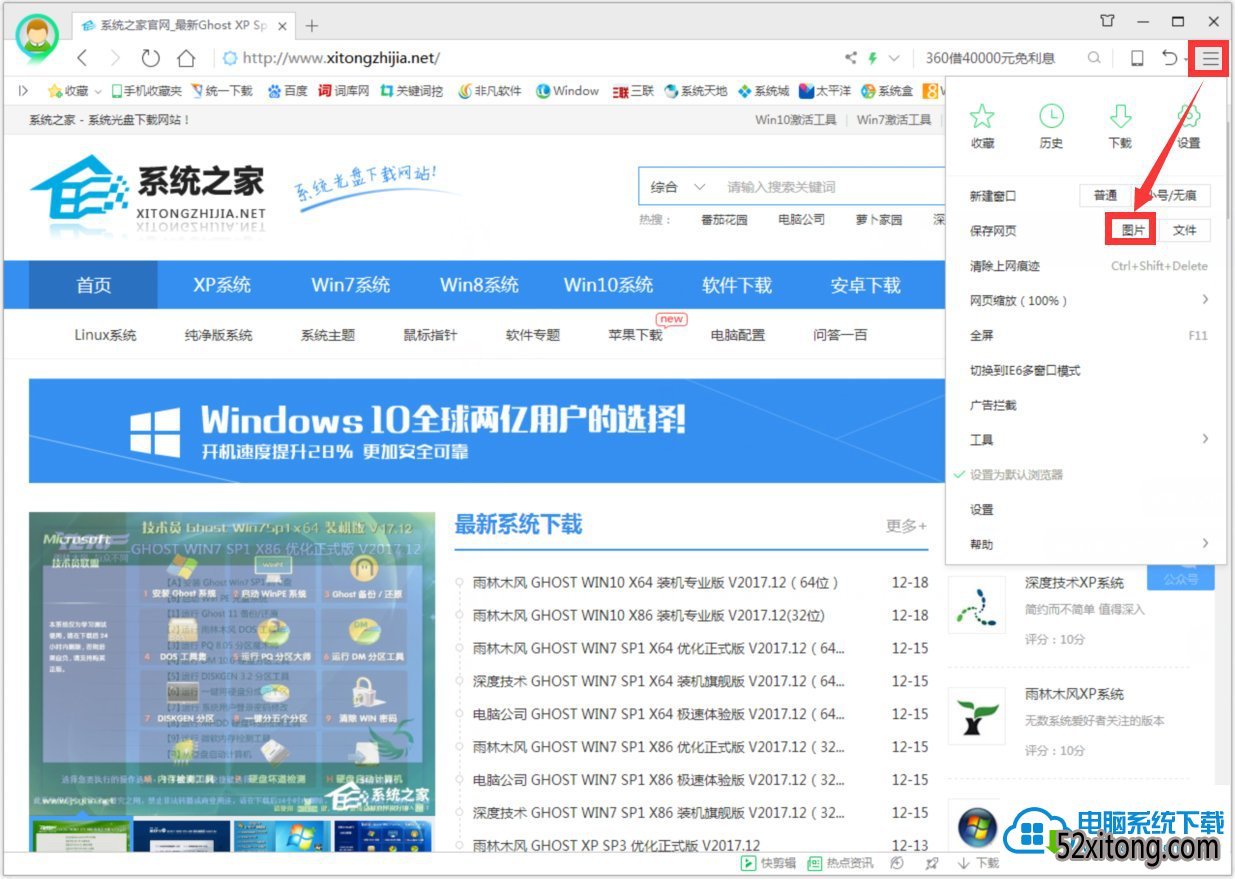The width and height of the screenshot is (1235, 879).
Task: Open 热点资讯 in status bar
Action: pos(840,863)
